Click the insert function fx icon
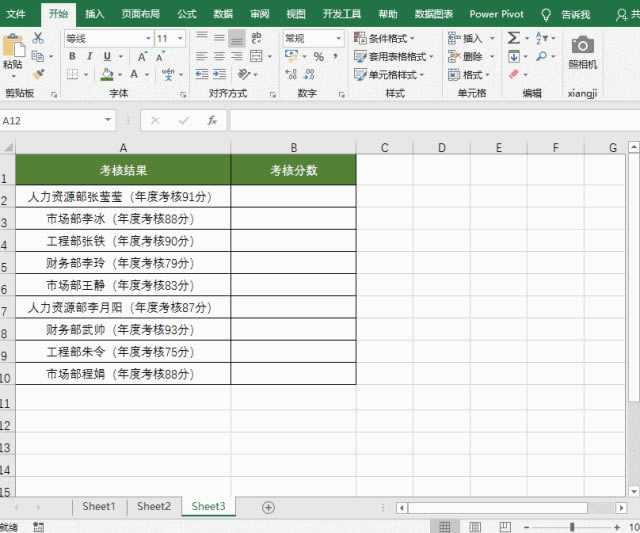The width and height of the screenshot is (640, 533). [x=212, y=120]
